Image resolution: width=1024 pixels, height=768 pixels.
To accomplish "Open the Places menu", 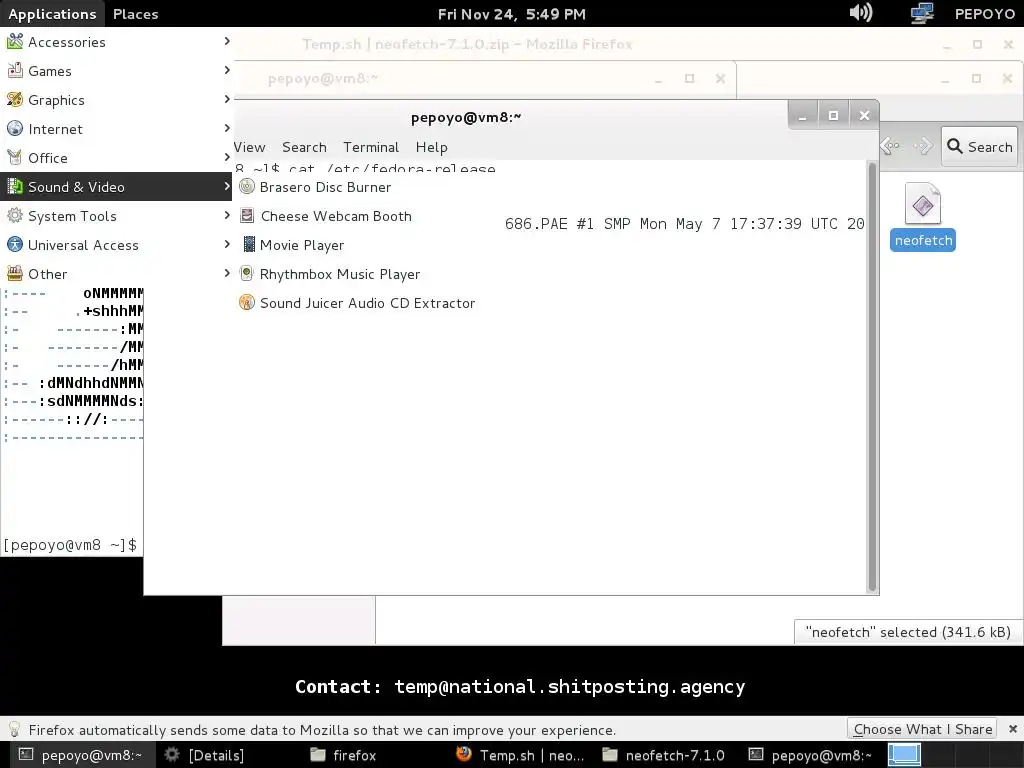I will (x=135, y=14).
